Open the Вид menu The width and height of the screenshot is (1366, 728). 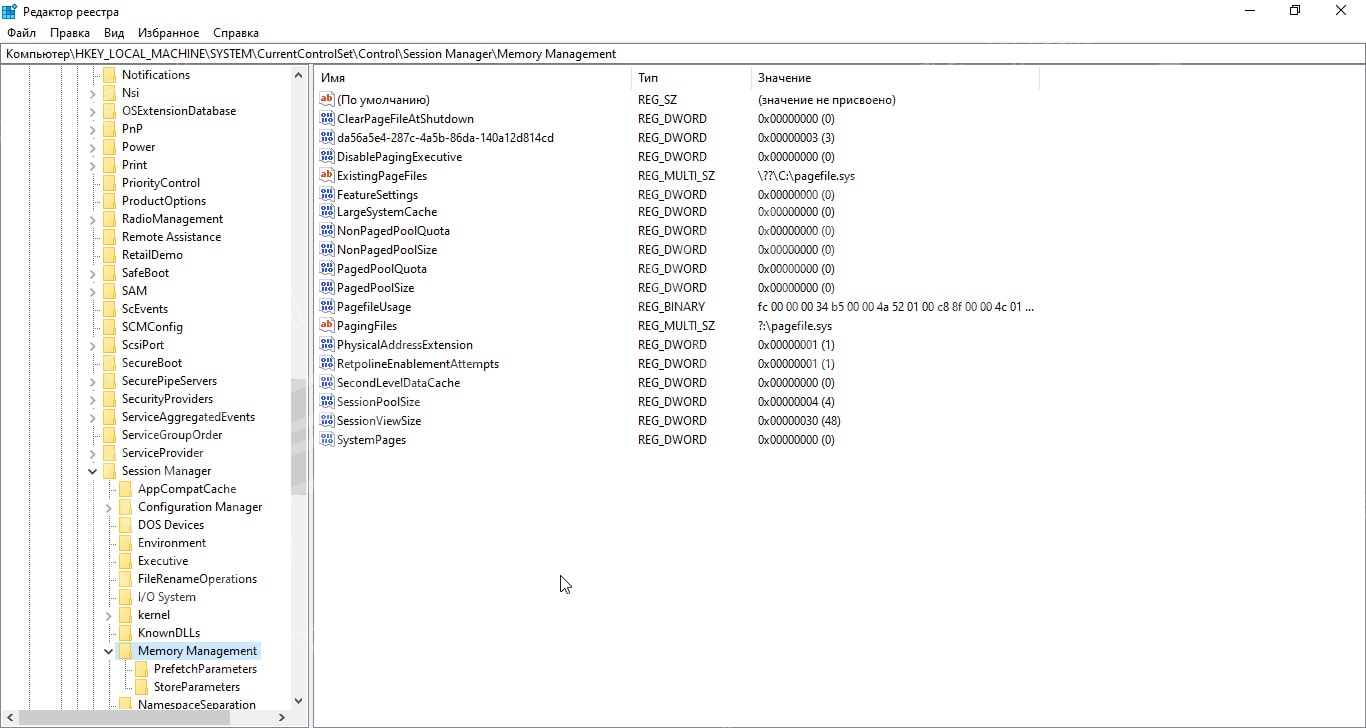click(x=114, y=33)
